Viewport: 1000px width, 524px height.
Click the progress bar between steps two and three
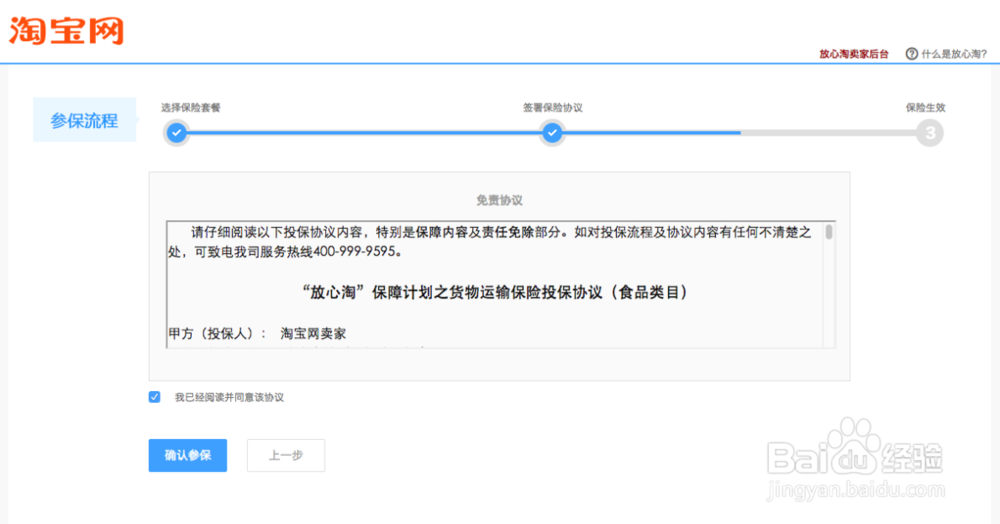tap(740, 133)
